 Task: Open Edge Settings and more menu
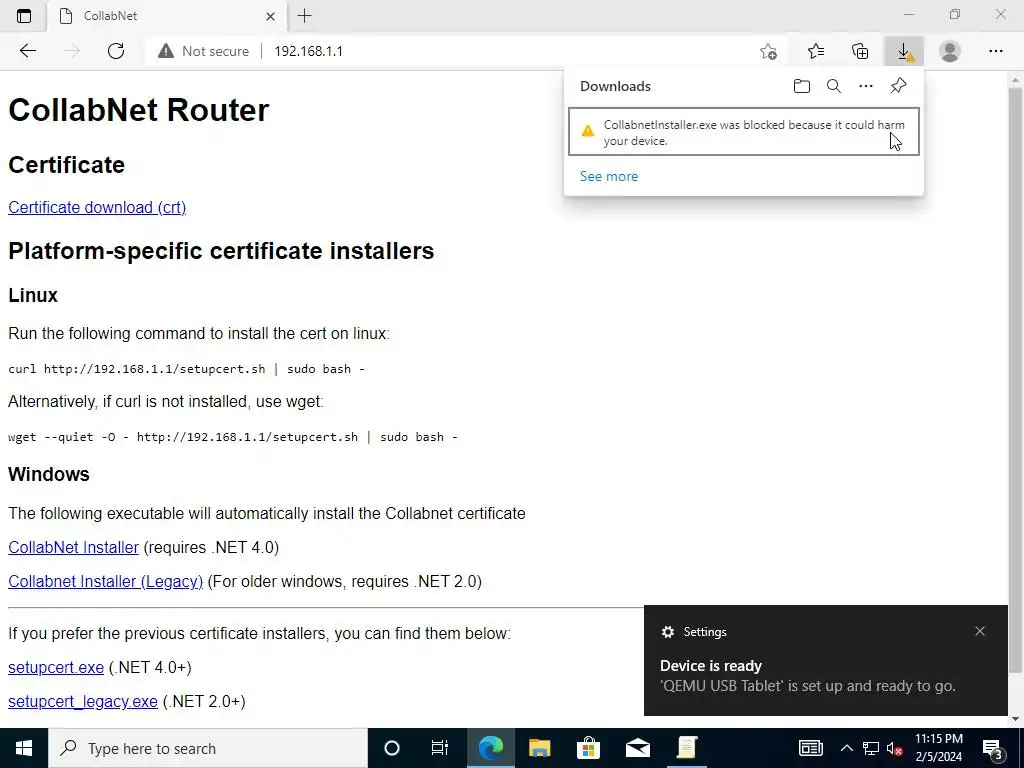point(995,51)
